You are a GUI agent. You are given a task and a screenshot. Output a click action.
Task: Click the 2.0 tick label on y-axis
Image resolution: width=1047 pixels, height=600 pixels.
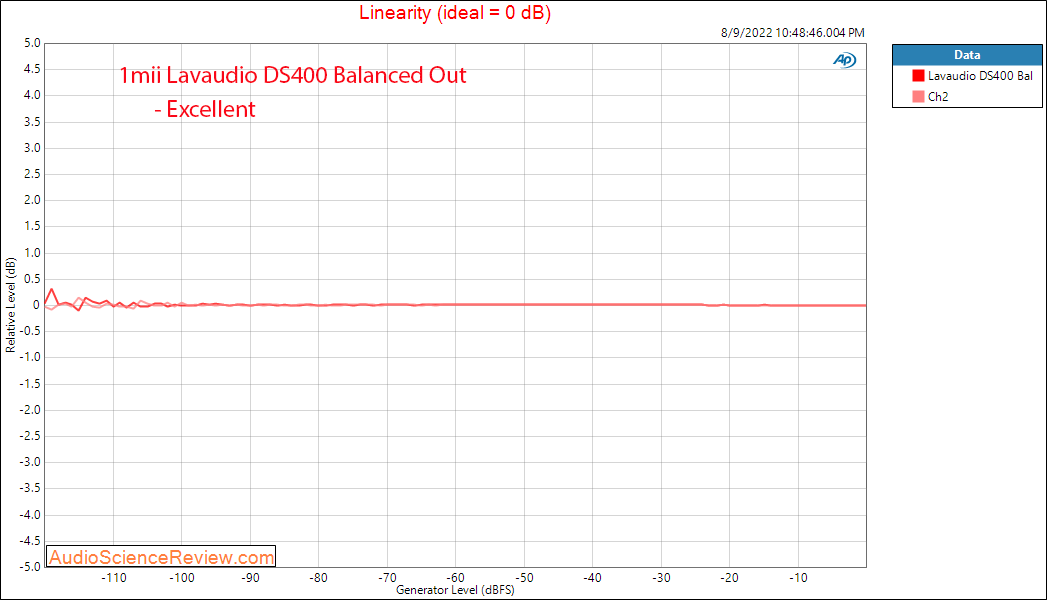pyautogui.click(x=32, y=200)
